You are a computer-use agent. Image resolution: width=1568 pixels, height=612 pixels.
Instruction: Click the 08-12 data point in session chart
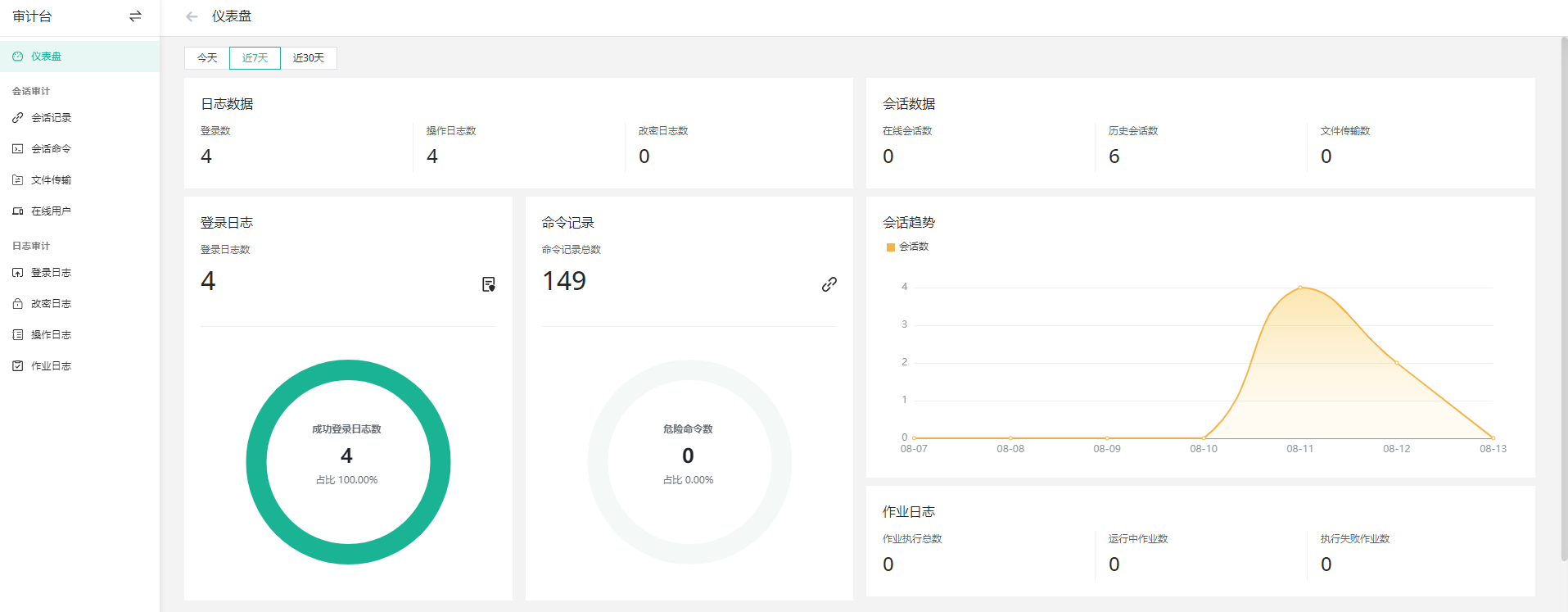[x=1397, y=363]
